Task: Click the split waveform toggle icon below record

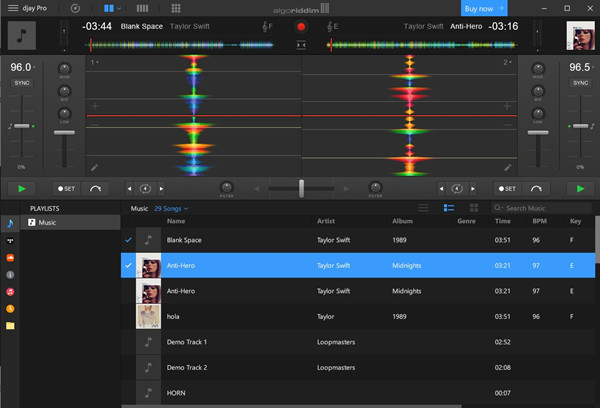Action: click(301, 45)
